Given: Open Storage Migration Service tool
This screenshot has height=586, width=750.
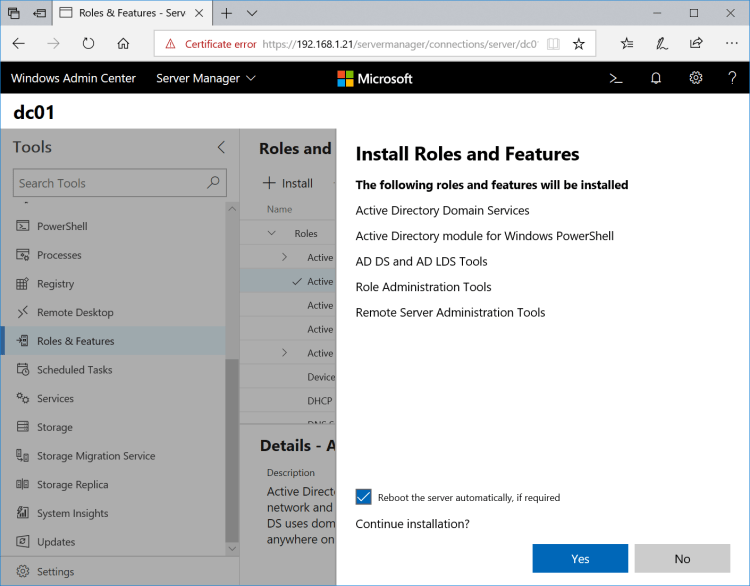Looking at the screenshot, I should 96,456.
